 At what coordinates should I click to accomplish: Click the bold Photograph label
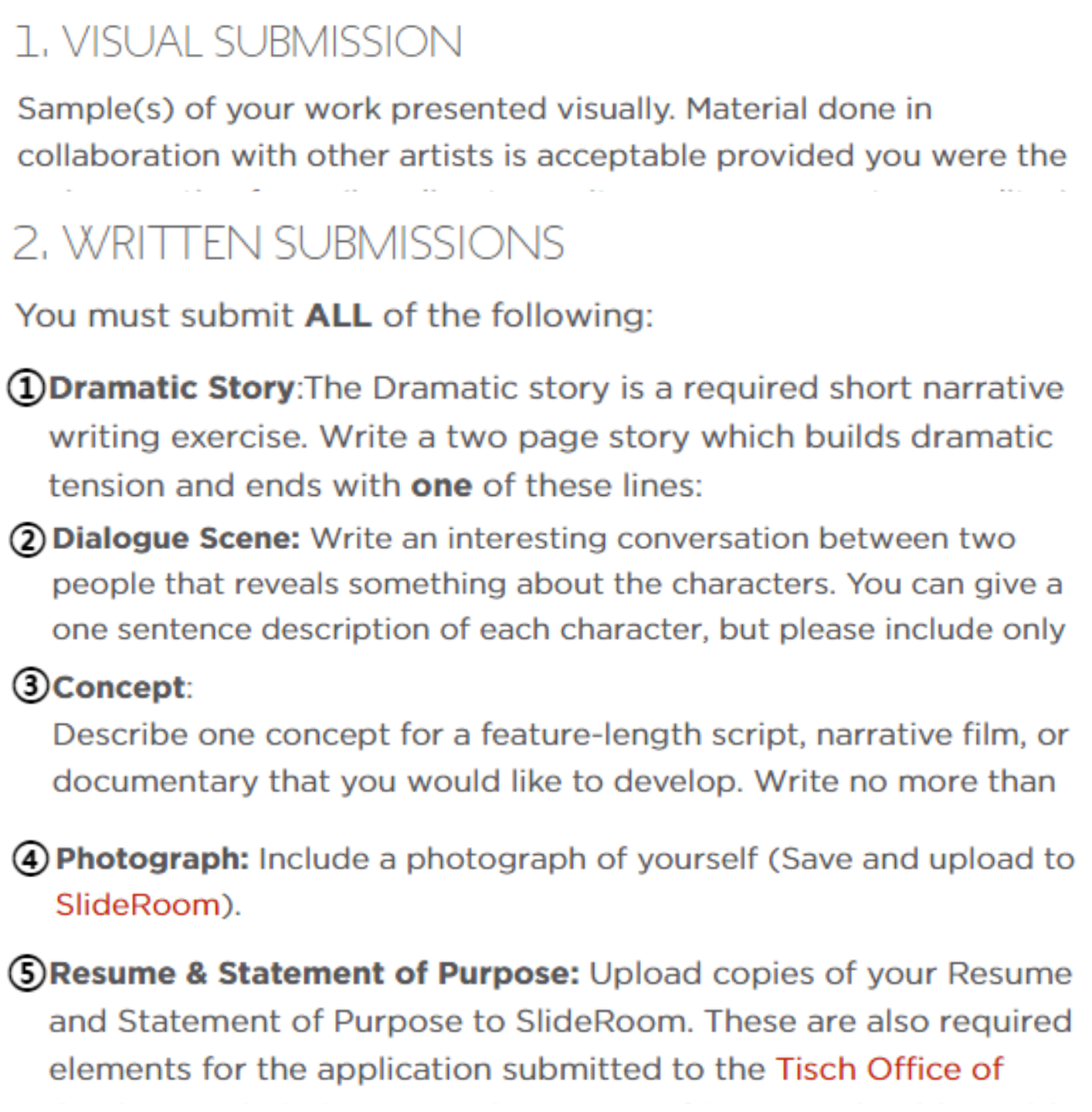[x=152, y=859]
